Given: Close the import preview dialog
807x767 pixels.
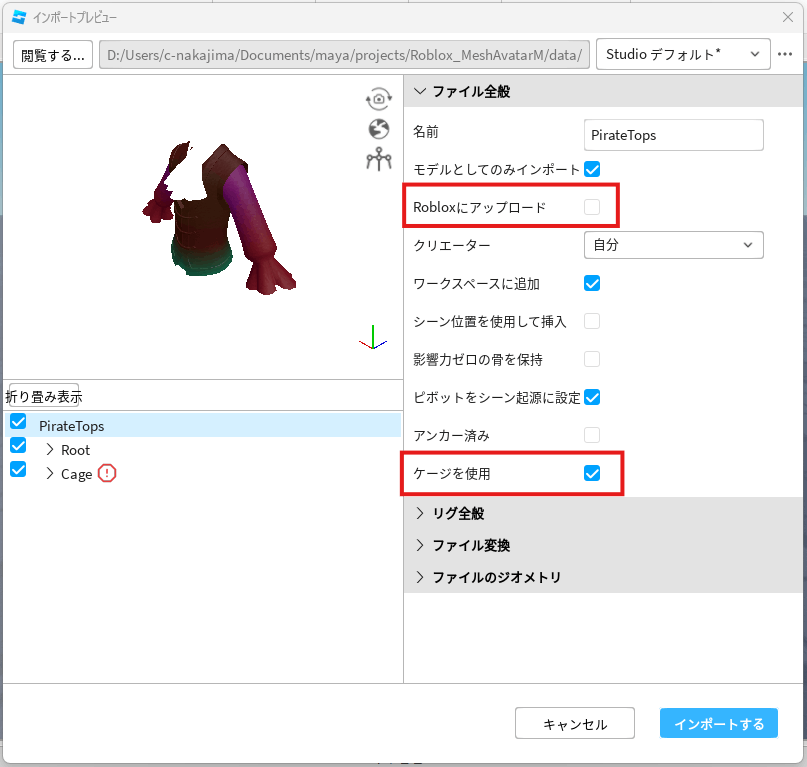Looking at the screenshot, I should (787, 18).
